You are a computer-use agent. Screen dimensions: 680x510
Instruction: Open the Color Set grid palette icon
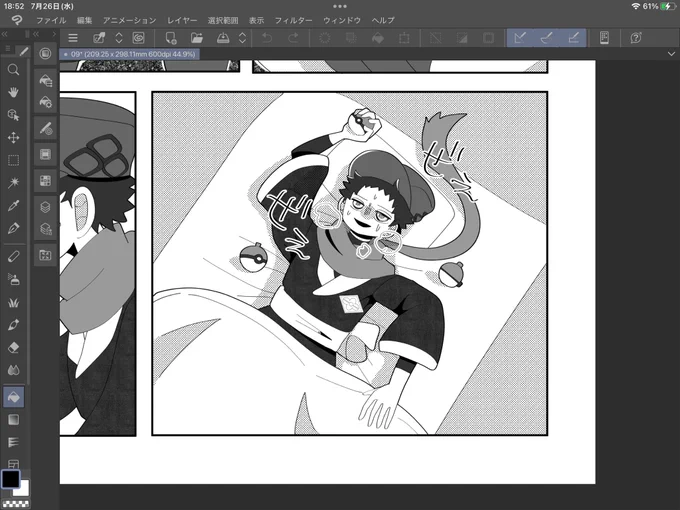45,181
